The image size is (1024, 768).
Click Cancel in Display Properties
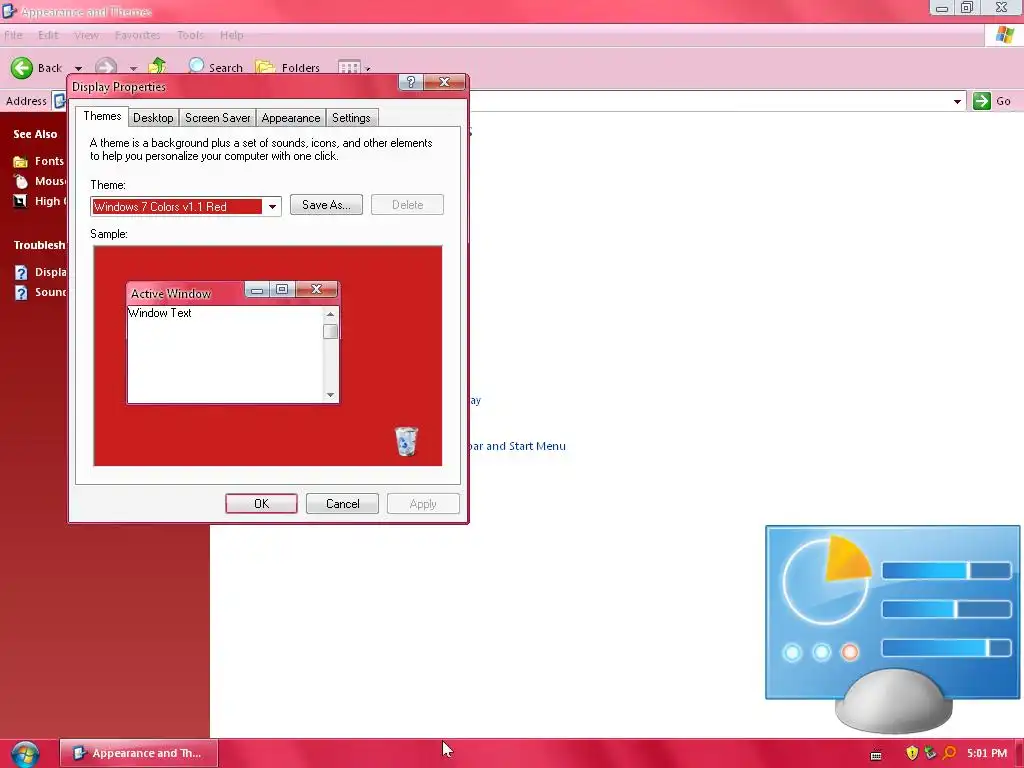click(342, 504)
